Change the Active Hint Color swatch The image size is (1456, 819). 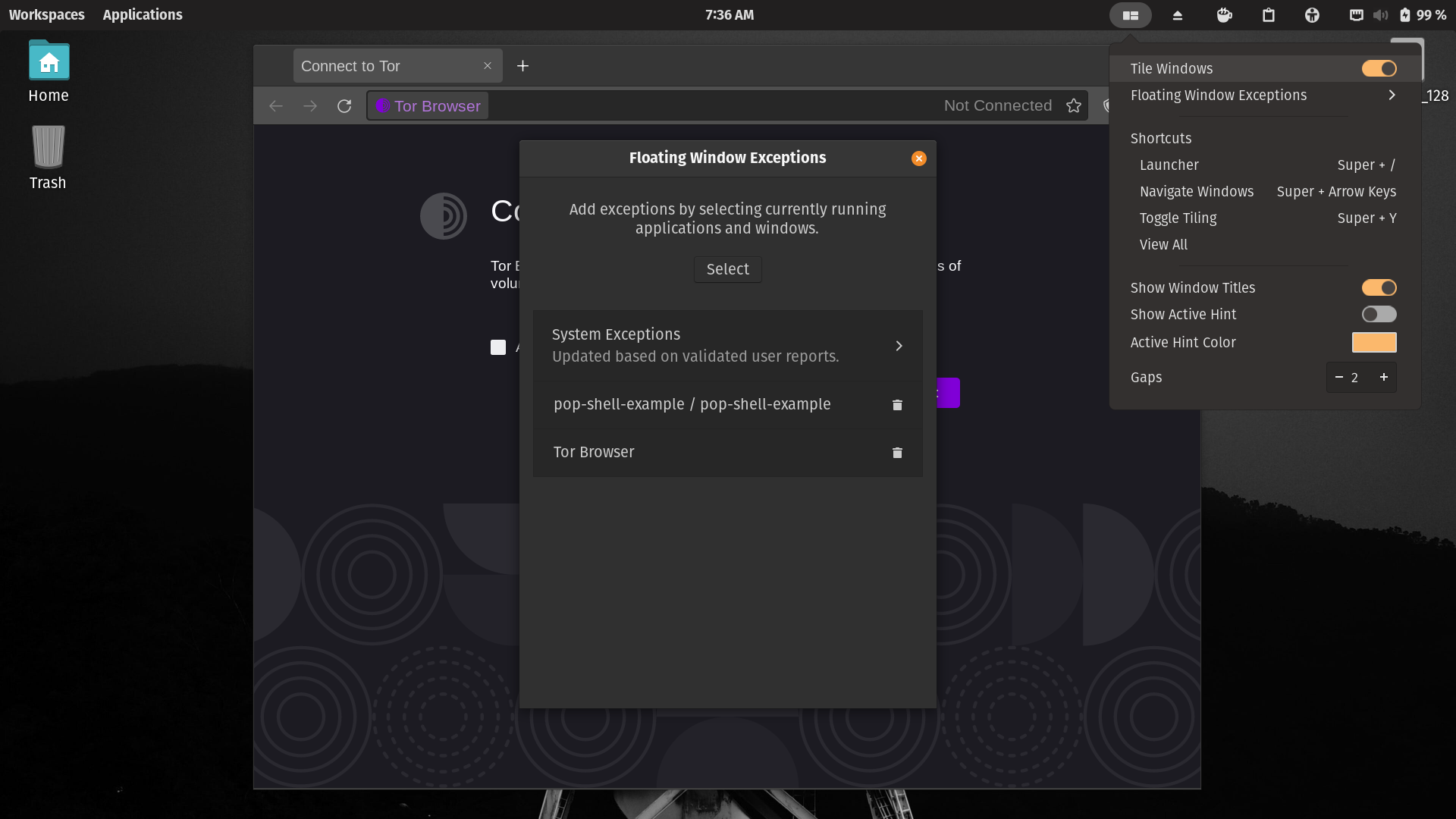click(1375, 342)
